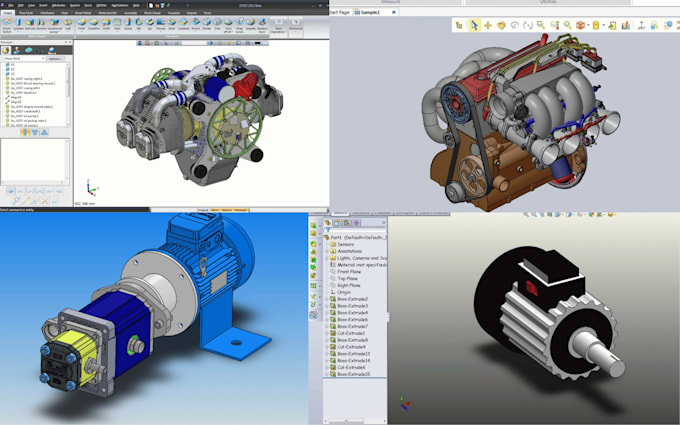680x425 pixels.
Task: Open dropdown arrow beside orange box icon
Action: coord(588,26)
